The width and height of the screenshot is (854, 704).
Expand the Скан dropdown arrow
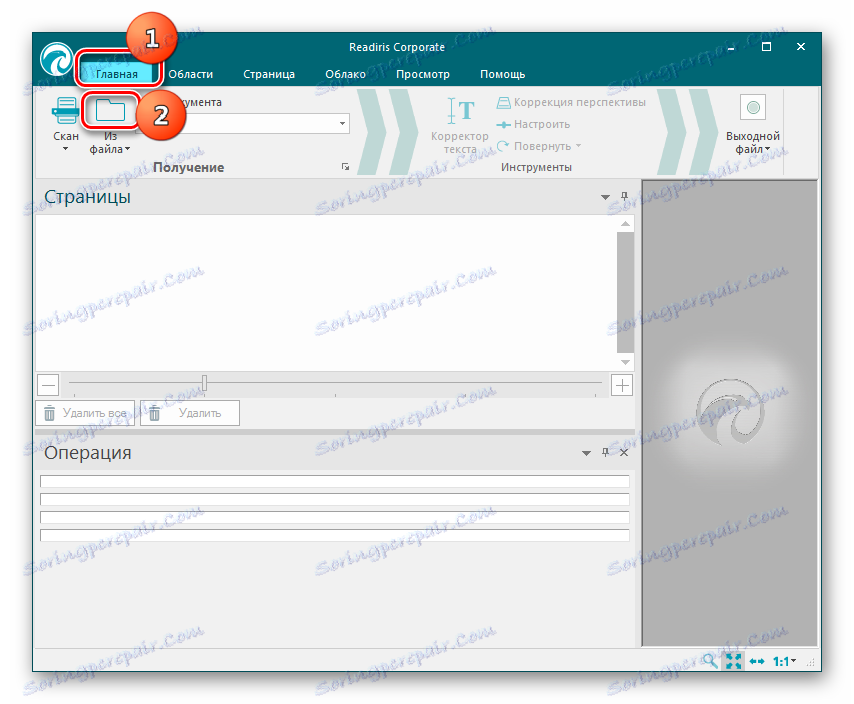(x=65, y=149)
